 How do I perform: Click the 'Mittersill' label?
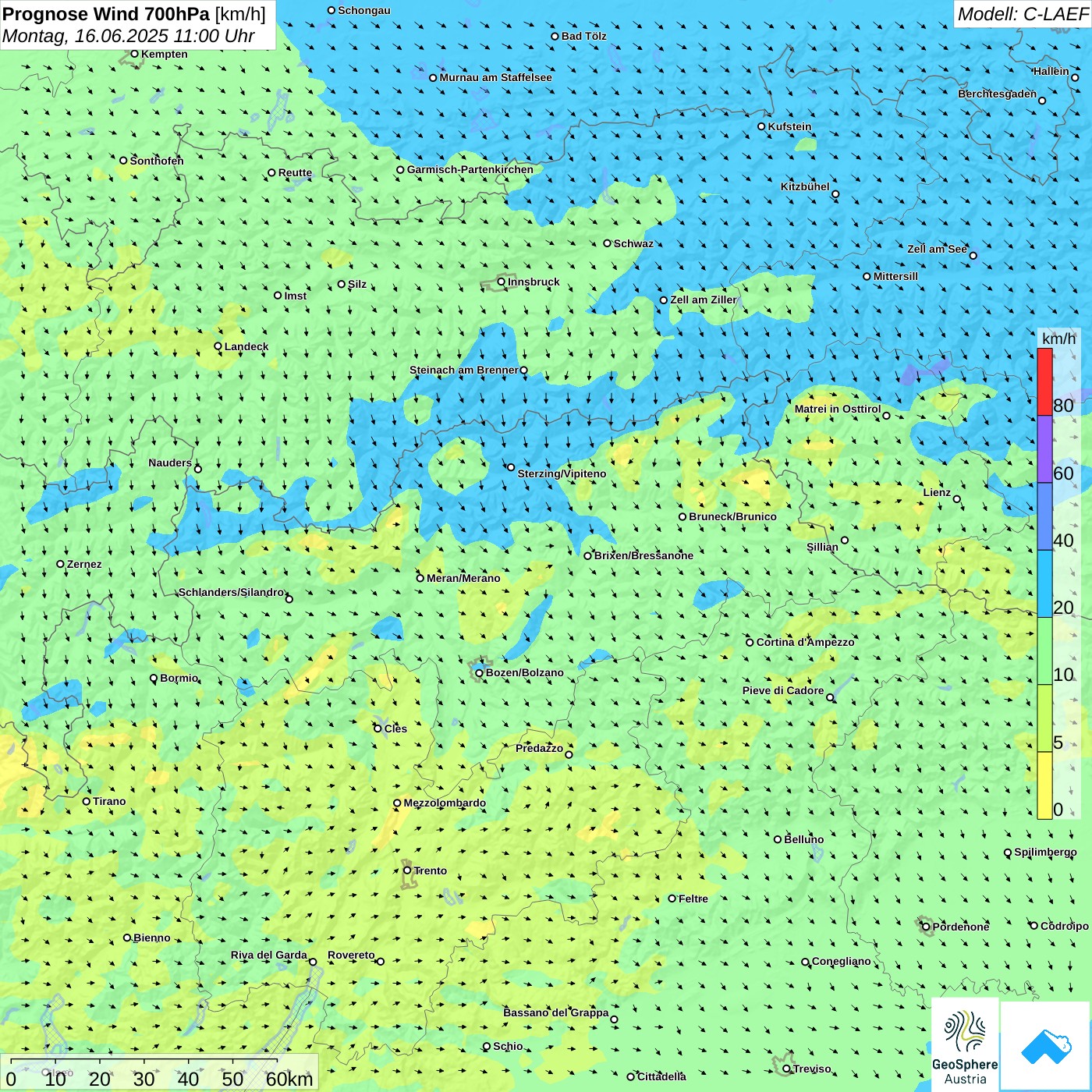(896, 276)
